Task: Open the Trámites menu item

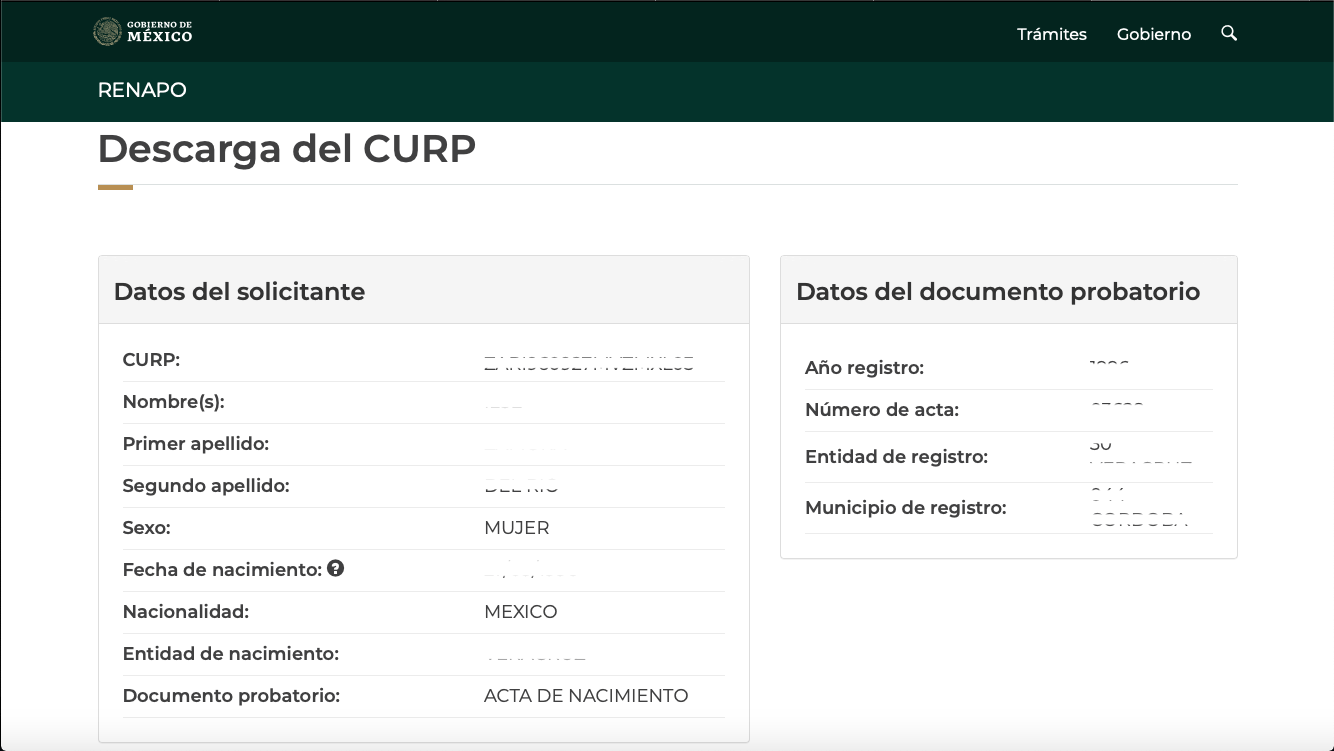Action: tap(1051, 34)
